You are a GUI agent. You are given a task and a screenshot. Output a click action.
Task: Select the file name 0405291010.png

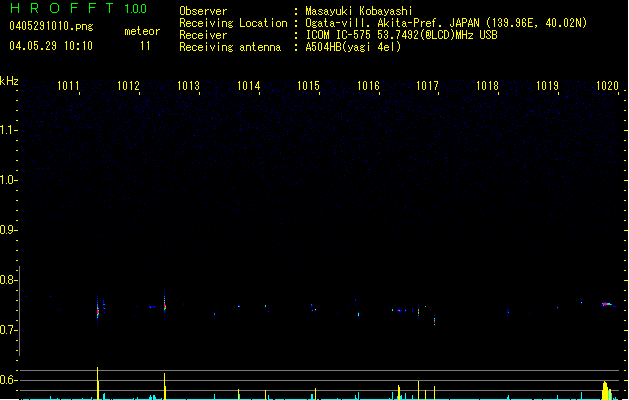click(51, 26)
